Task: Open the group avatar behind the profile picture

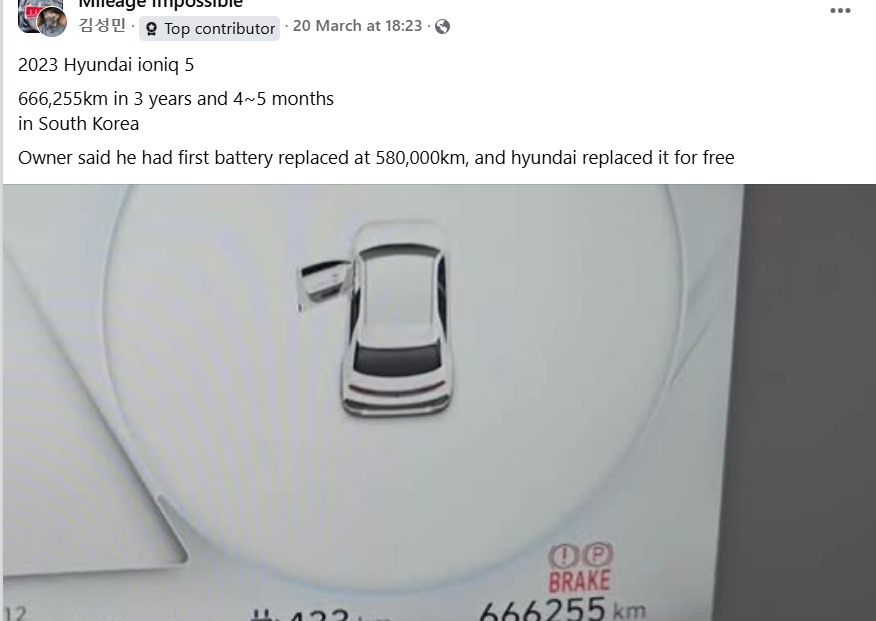Action: (26, 14)
